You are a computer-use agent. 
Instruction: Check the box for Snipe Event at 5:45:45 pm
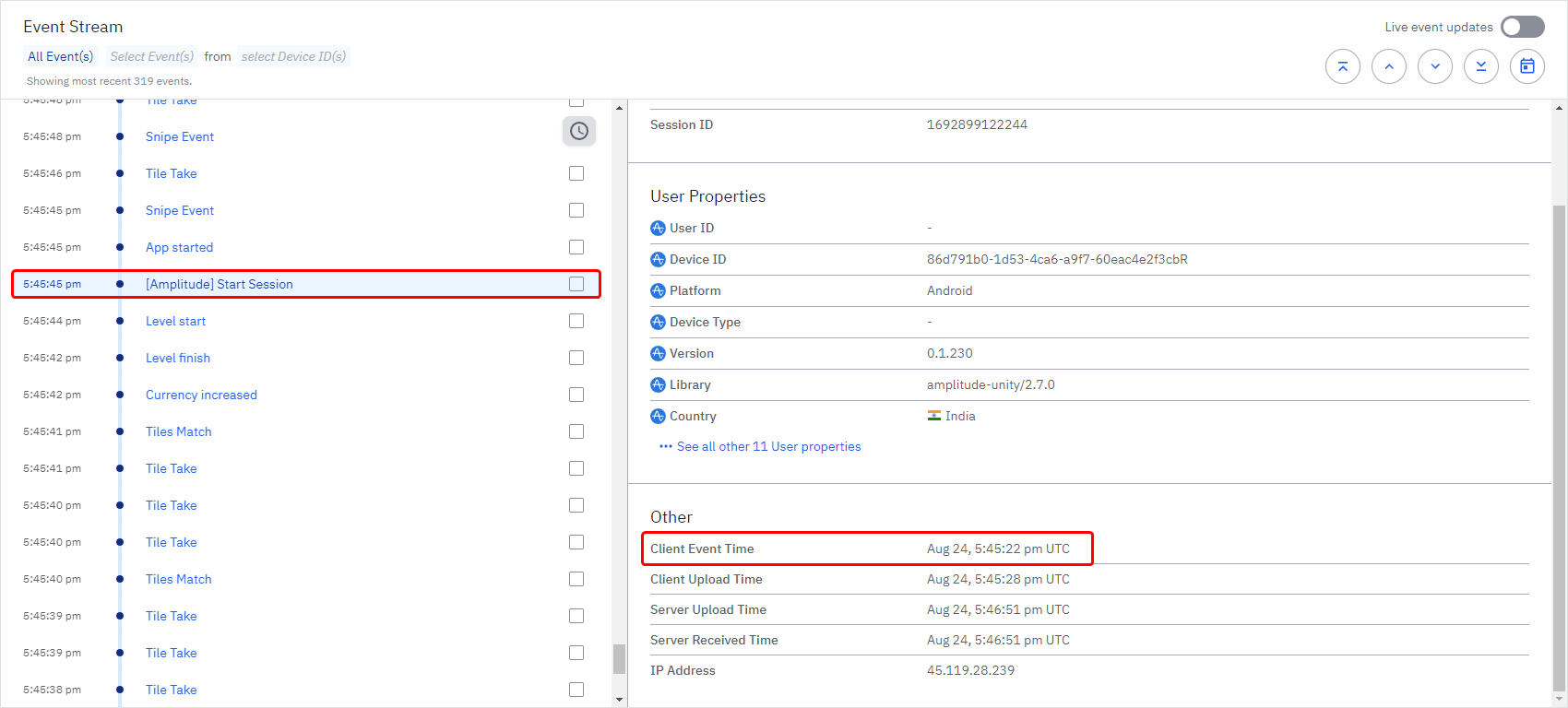[x=576, y=210]
